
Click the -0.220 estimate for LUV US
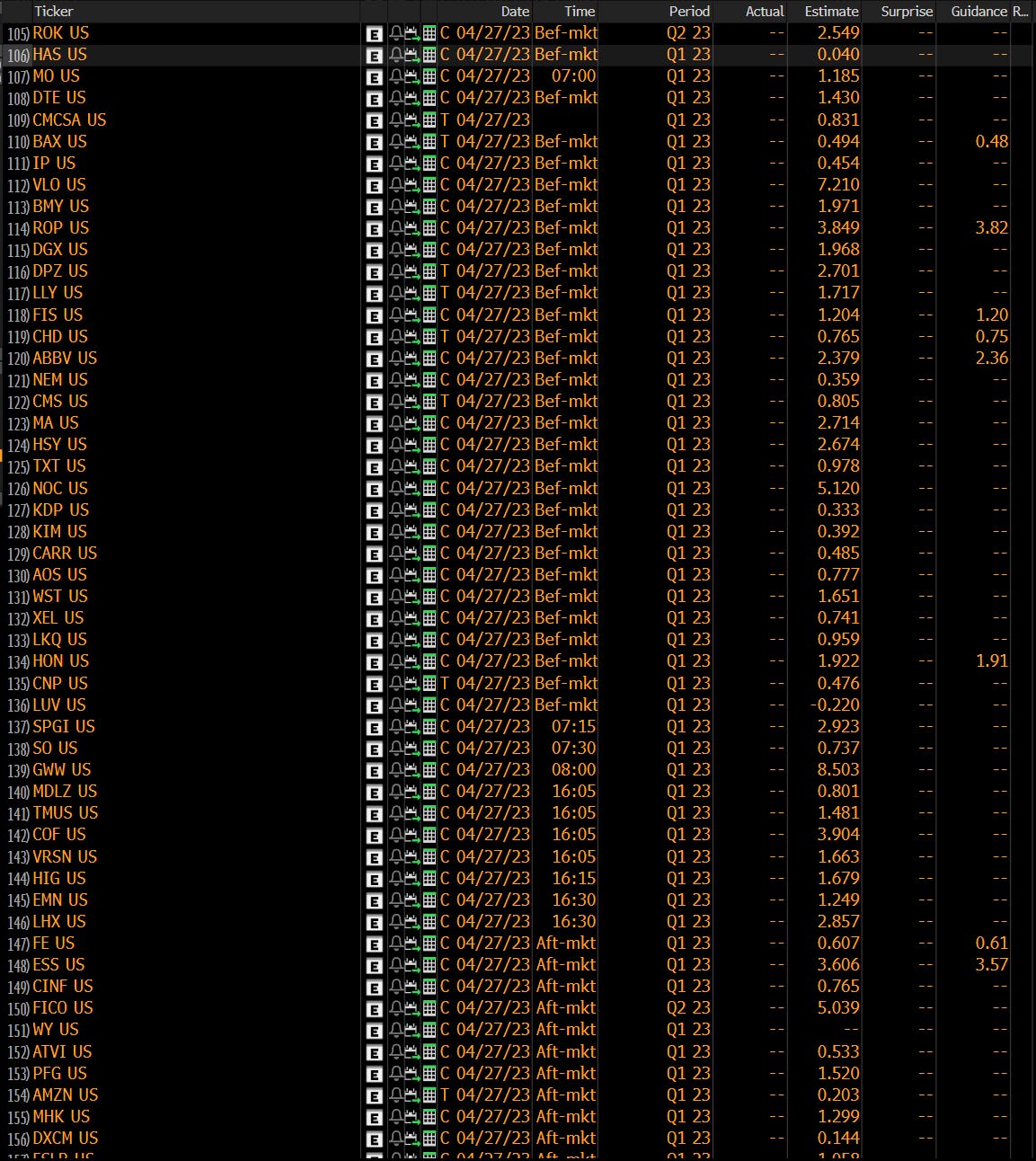[835, 705]
